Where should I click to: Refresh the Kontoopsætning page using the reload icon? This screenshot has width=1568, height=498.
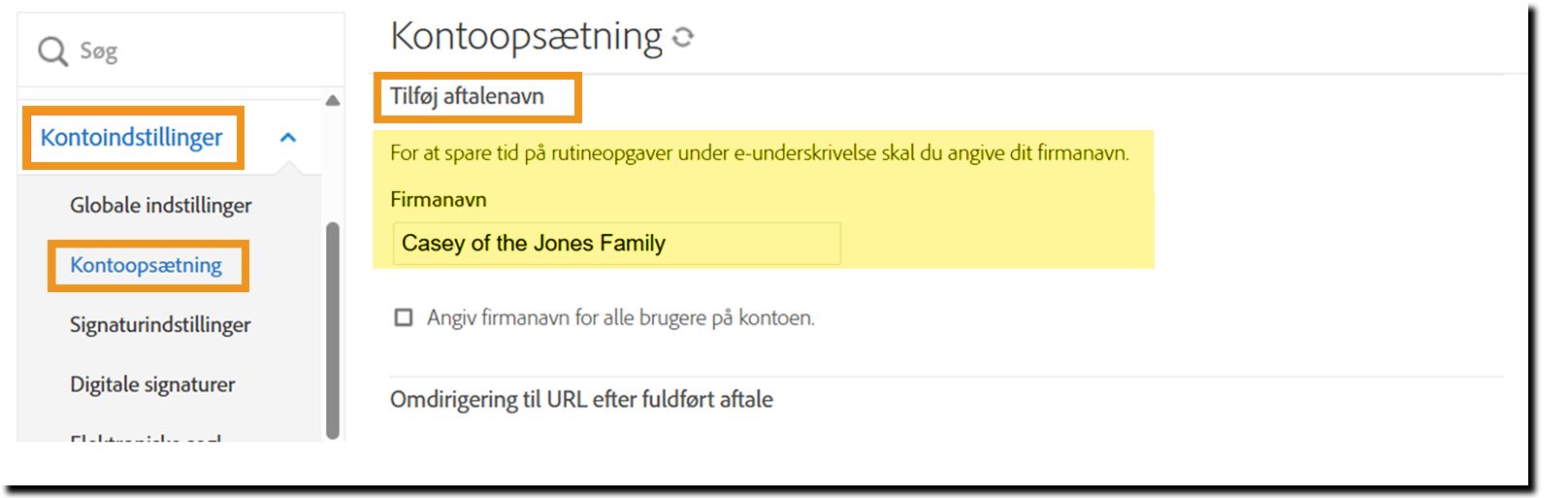coord(684,37)
